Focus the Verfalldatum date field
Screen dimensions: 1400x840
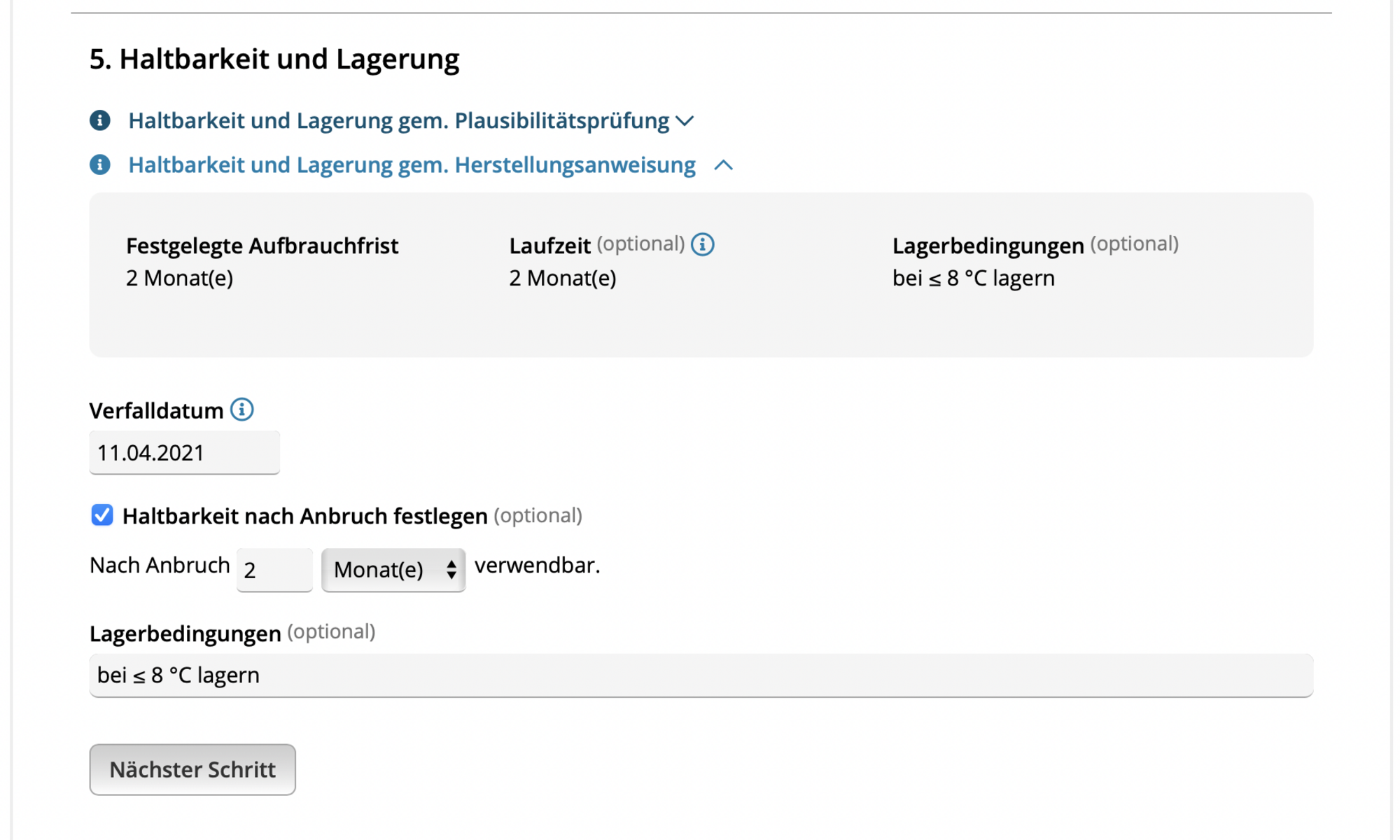(x=185, y=453)
